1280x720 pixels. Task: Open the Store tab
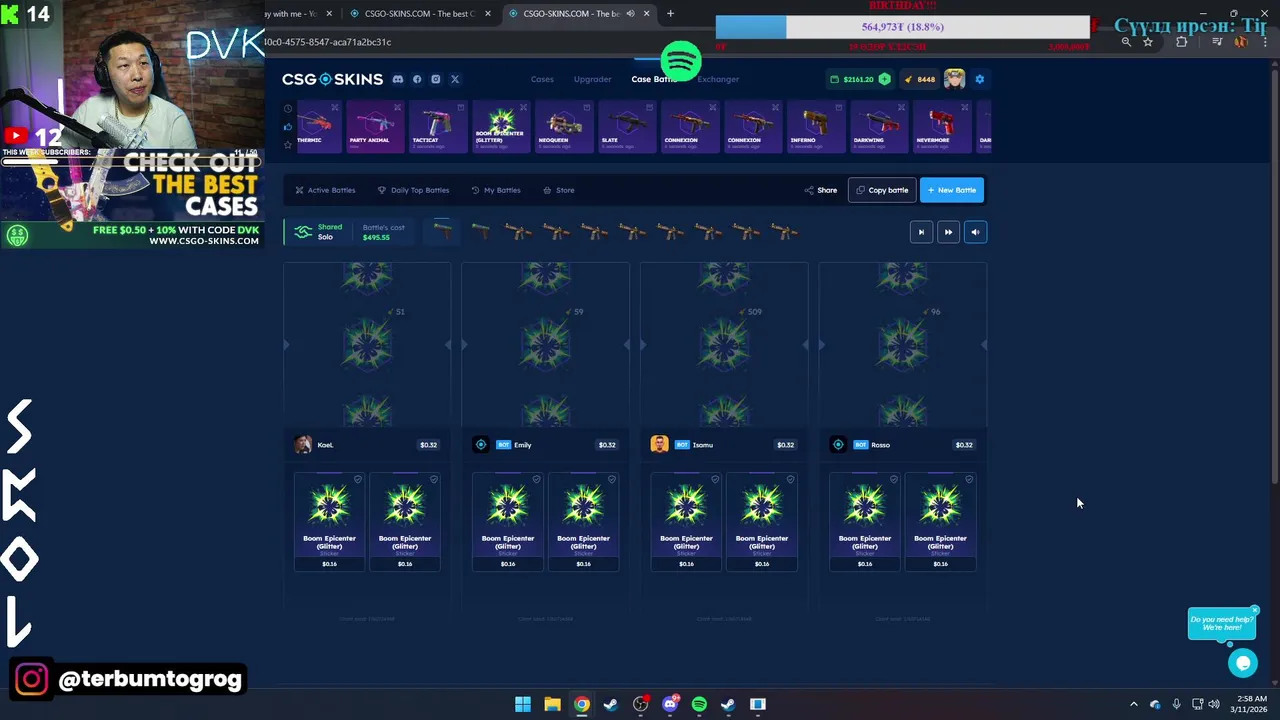point(558,190)
